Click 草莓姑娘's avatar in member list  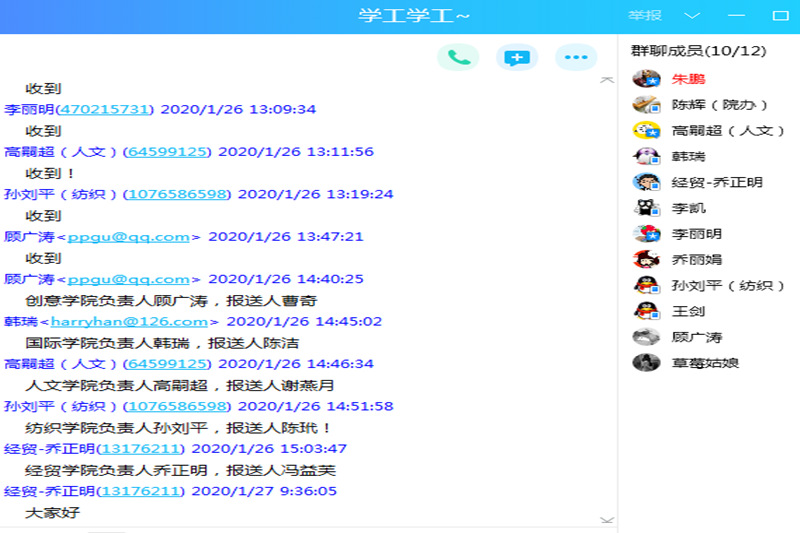click(646, 363)
